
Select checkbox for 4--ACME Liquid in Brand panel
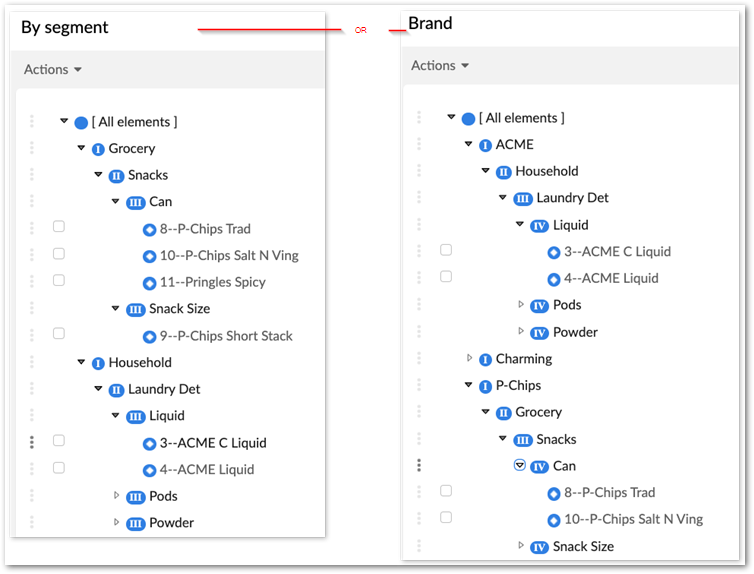coord(446,276)
